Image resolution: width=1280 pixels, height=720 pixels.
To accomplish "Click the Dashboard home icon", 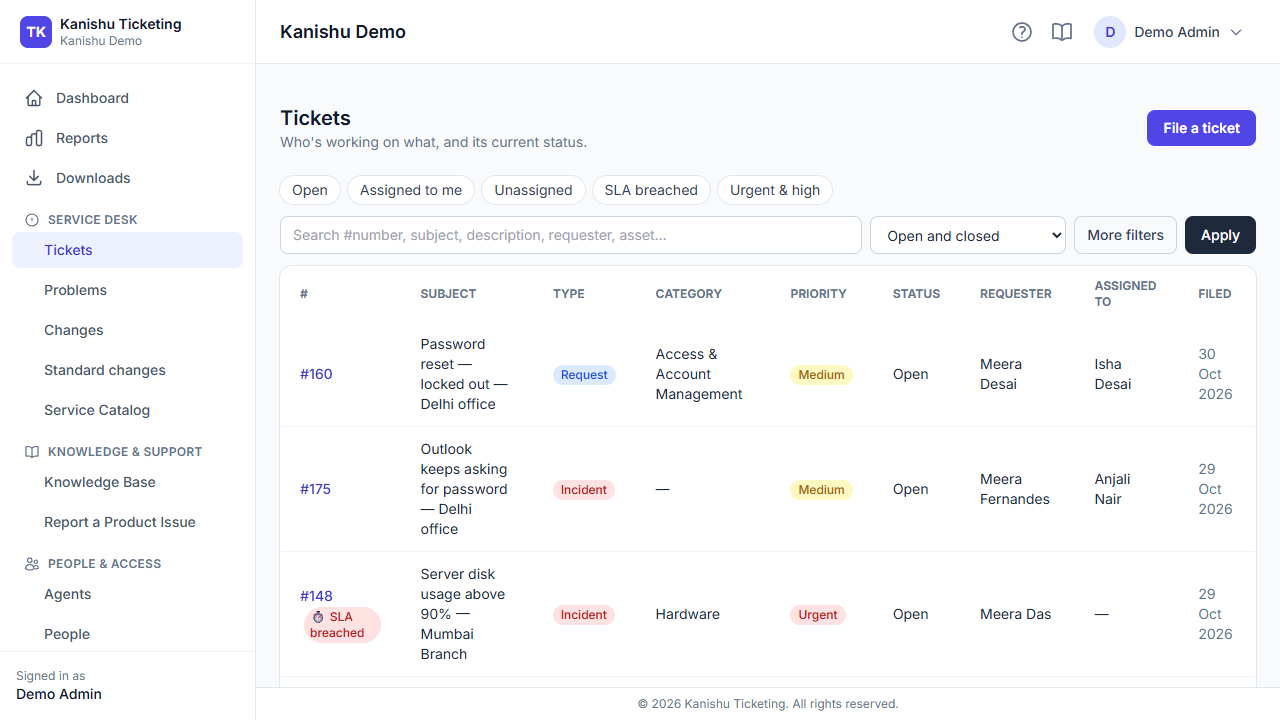I will tap(34, 98).
